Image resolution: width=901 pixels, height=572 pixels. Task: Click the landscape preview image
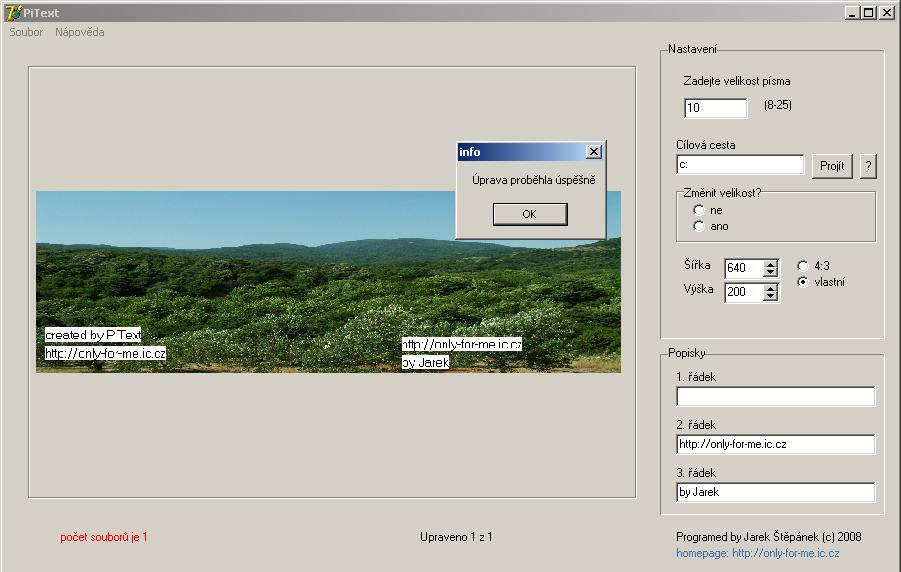coord(328,282)
